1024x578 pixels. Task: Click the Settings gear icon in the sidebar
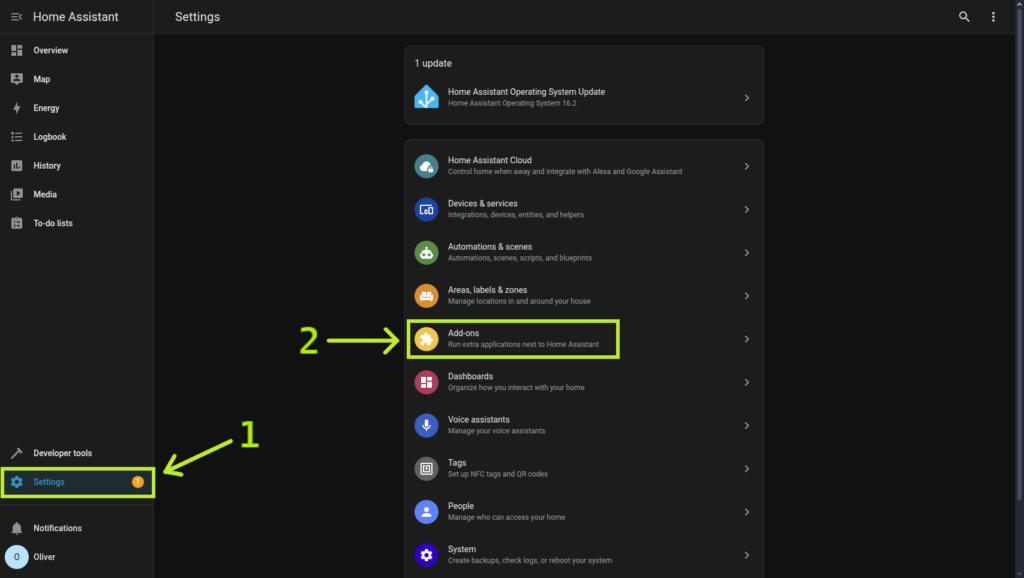pyautogui.click(x=16, y=482)
